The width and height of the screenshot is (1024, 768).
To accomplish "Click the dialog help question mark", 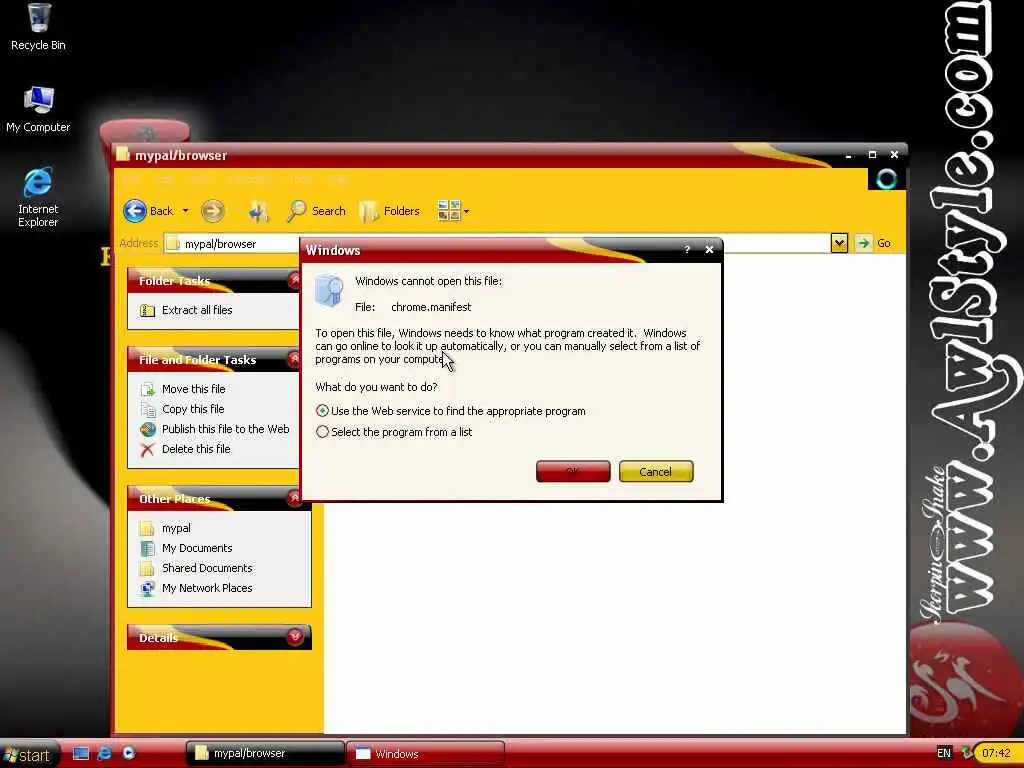I will click(687, 249).
